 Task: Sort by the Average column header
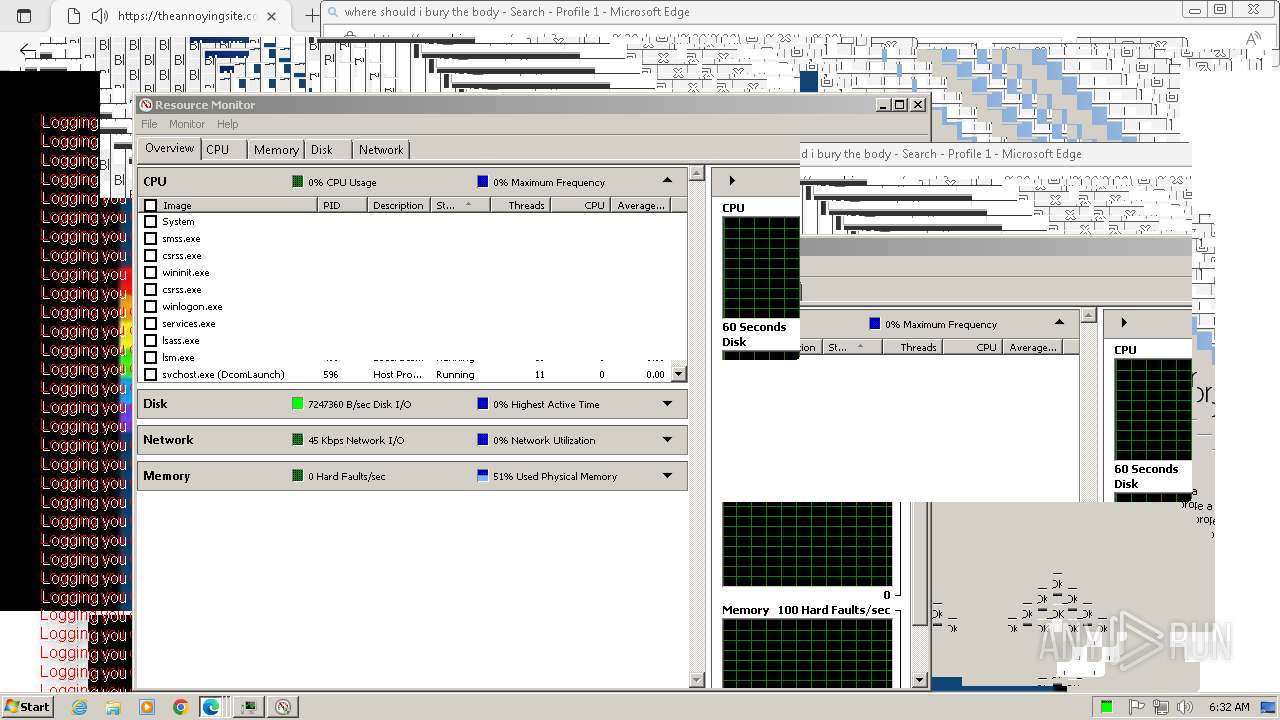[x=641, y=205]
